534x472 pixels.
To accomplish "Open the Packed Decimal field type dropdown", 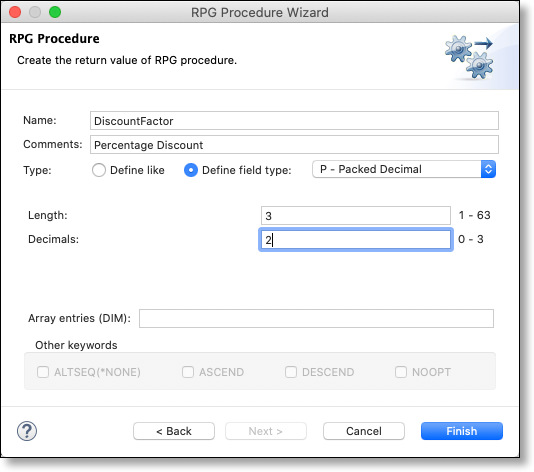I will (404, 169).
